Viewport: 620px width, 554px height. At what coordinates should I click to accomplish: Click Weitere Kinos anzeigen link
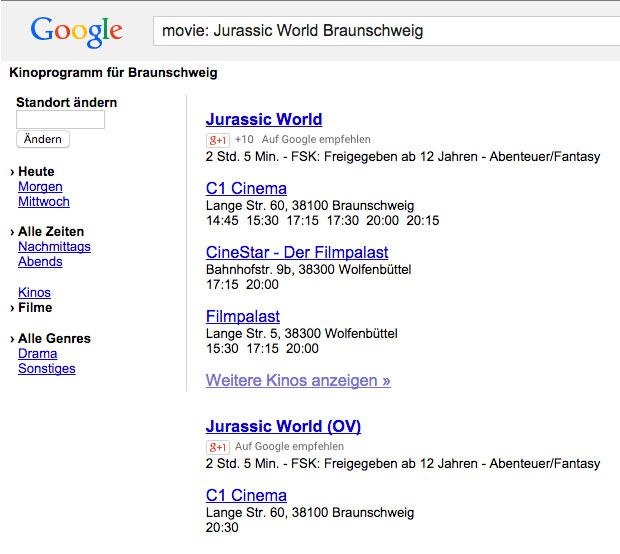pos(298,381)
